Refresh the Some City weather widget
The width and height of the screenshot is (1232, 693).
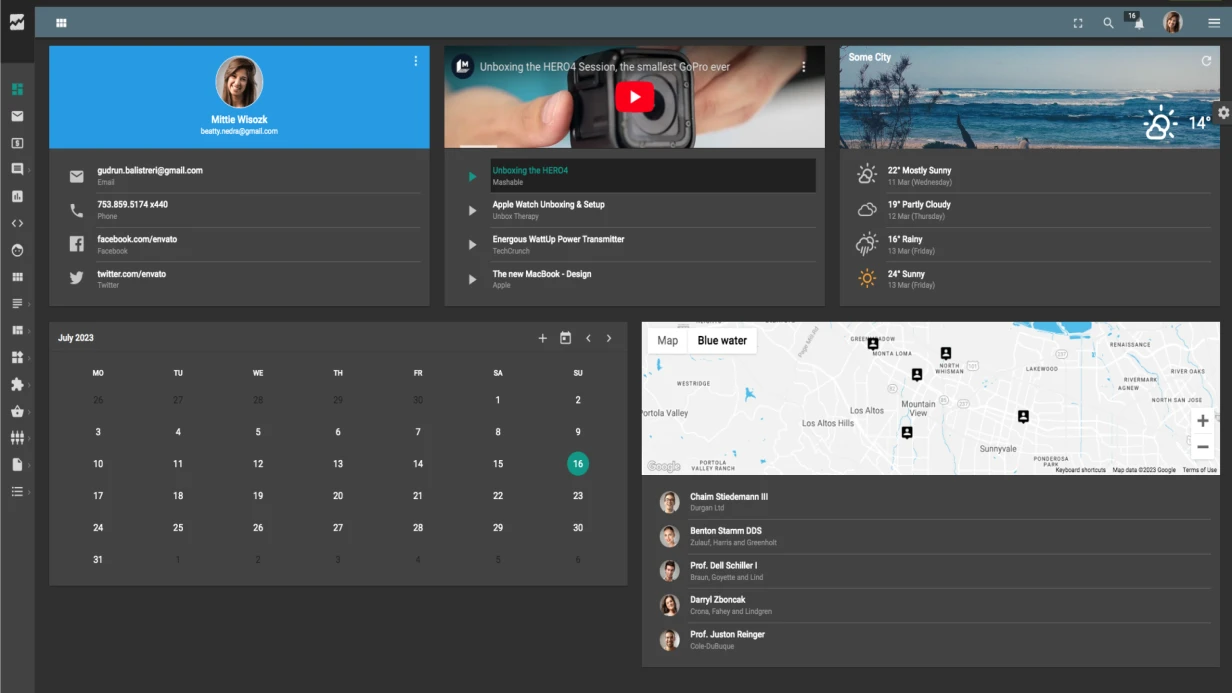(x=1206, y=61)
